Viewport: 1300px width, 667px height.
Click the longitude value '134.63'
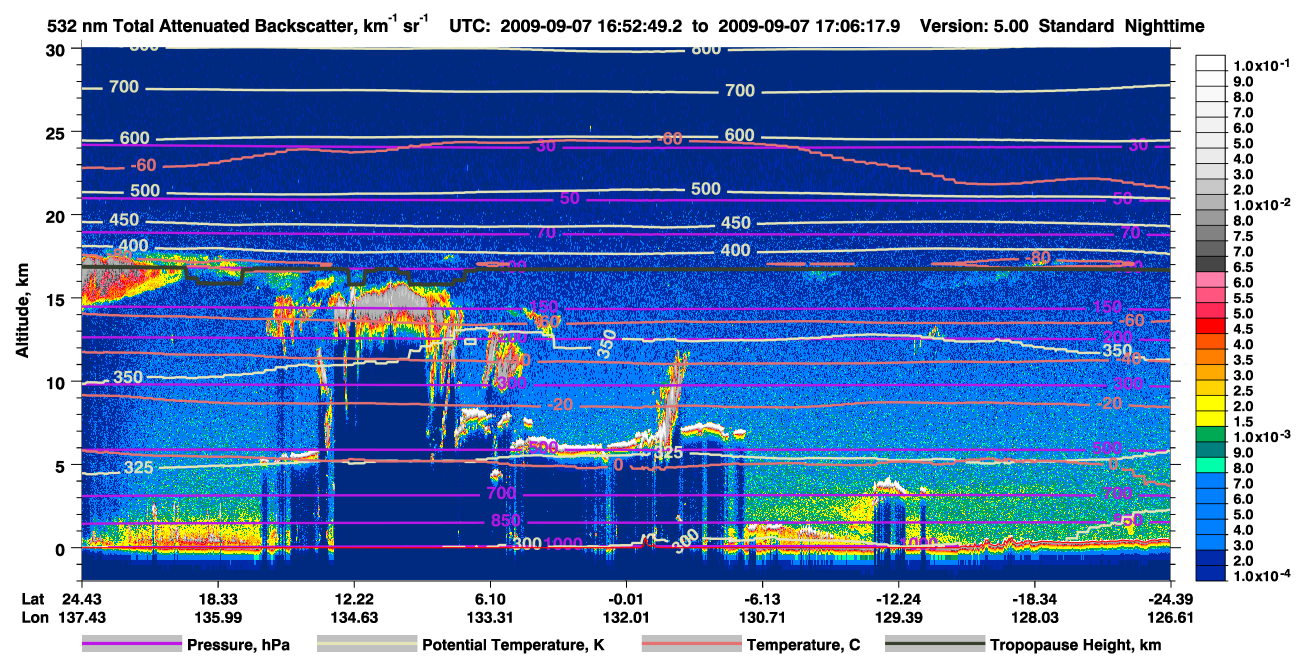click(x=353, y=617)
